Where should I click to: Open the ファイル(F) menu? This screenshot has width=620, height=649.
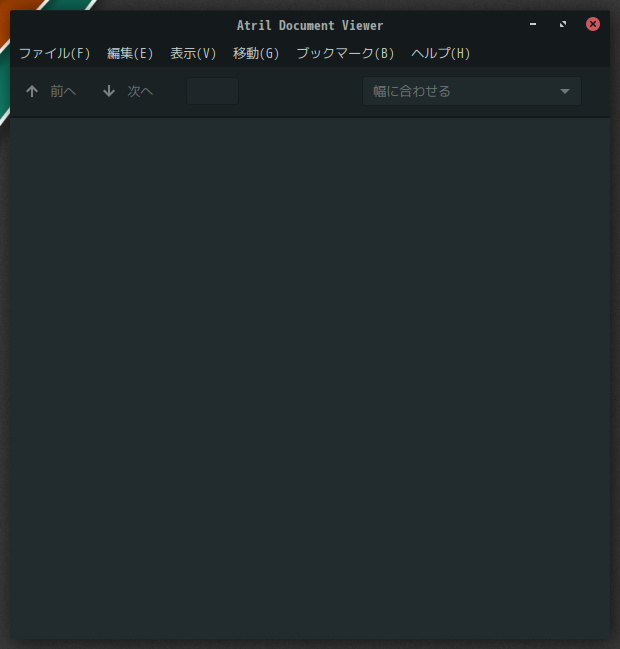pos(55,53)
